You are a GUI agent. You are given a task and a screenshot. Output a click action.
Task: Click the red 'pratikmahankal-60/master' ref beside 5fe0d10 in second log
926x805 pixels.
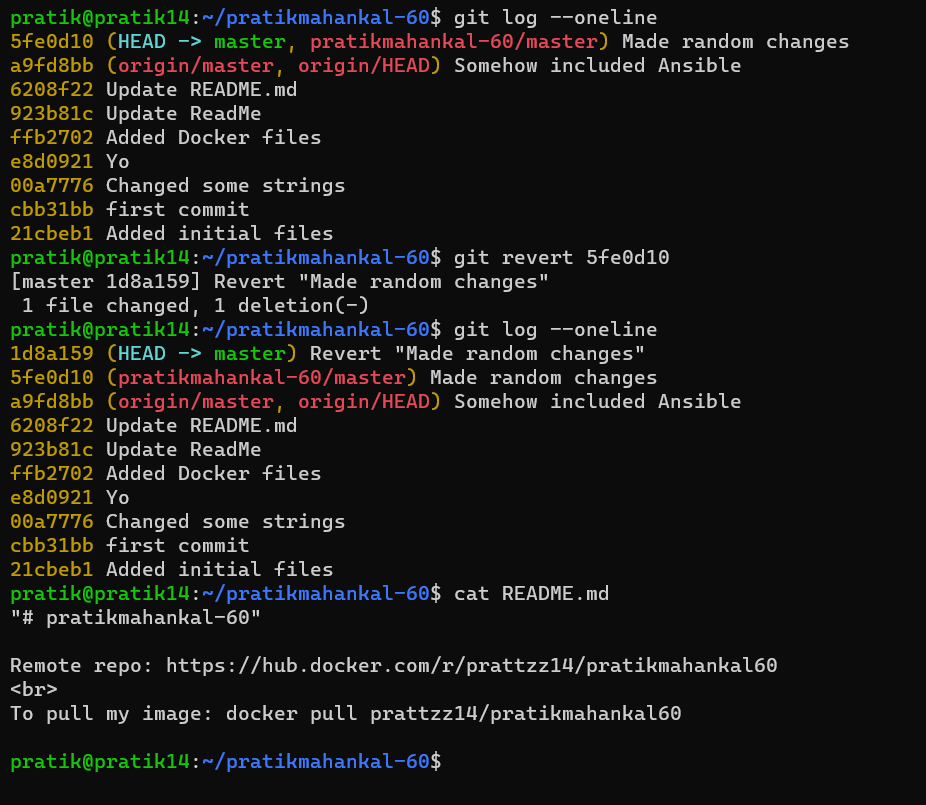[x=262, y=377]
